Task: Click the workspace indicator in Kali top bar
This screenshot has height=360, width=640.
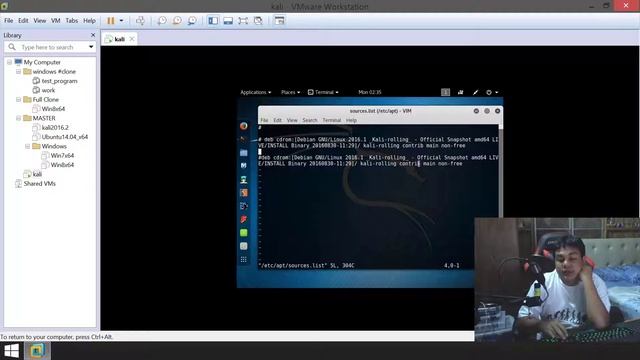Action: coord(445,92)
